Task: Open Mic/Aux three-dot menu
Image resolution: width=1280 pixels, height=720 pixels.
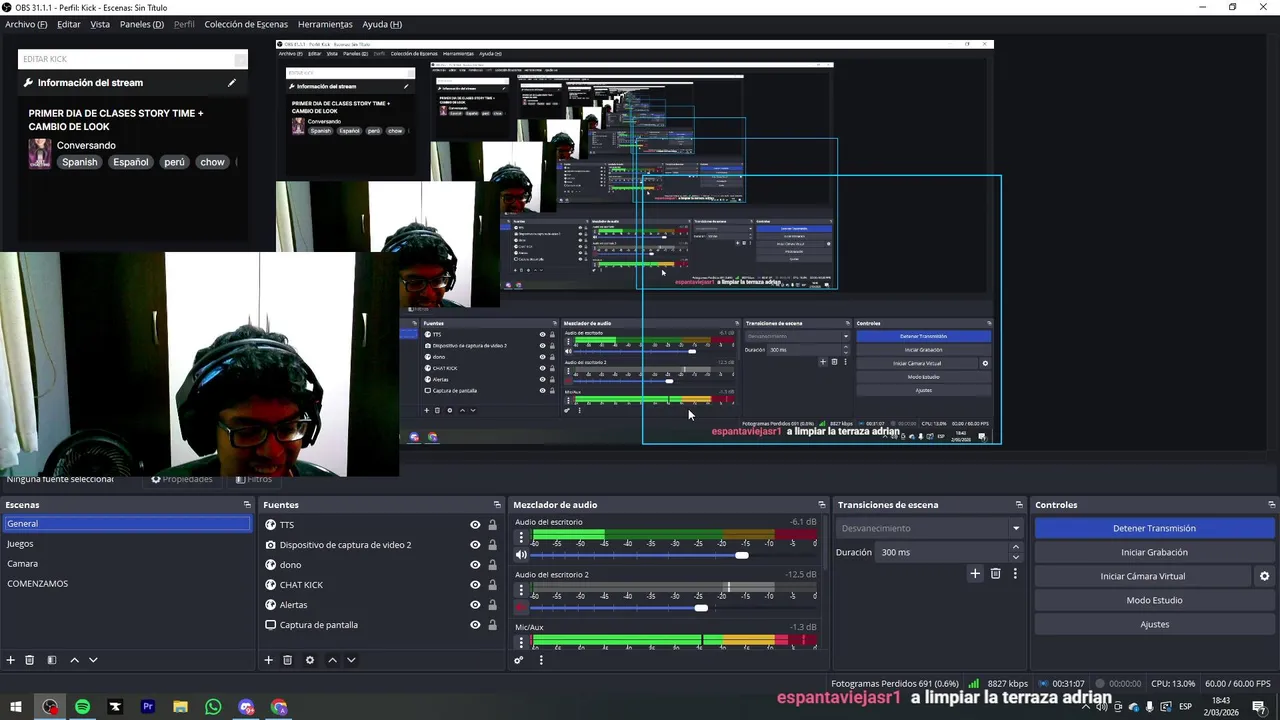Action: (521, 641)
